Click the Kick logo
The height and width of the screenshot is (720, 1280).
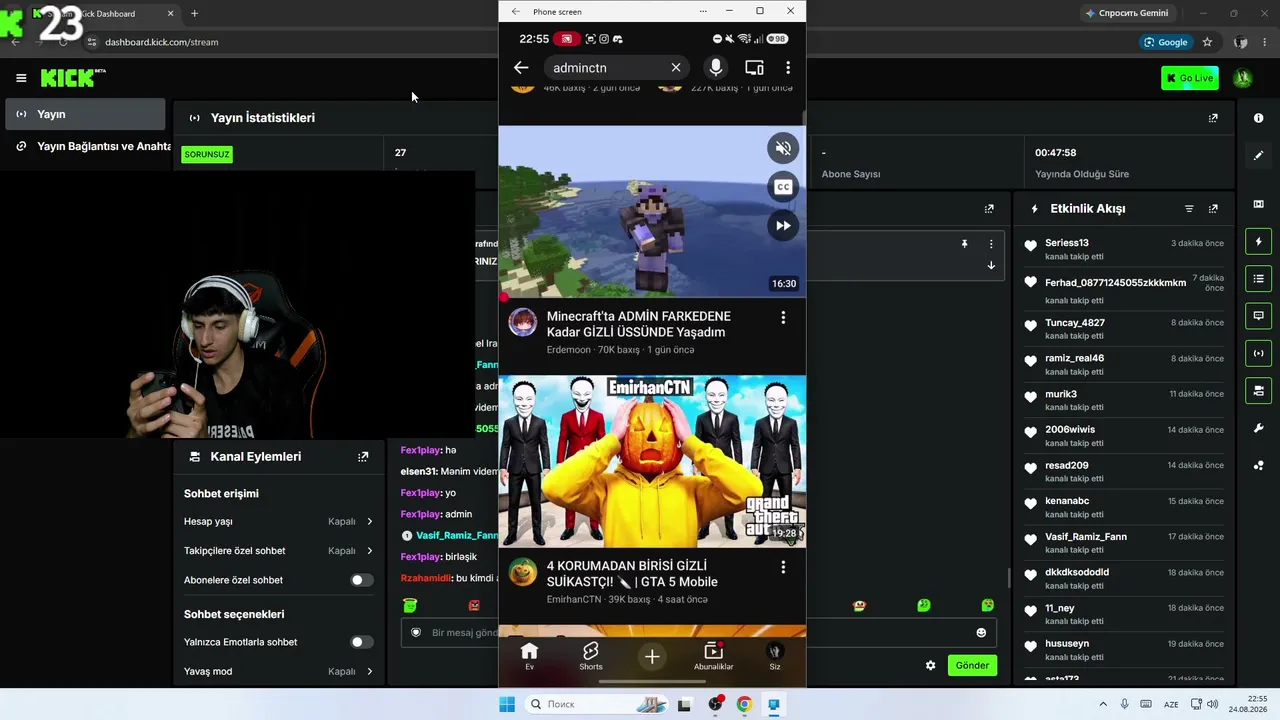point(73,78)
